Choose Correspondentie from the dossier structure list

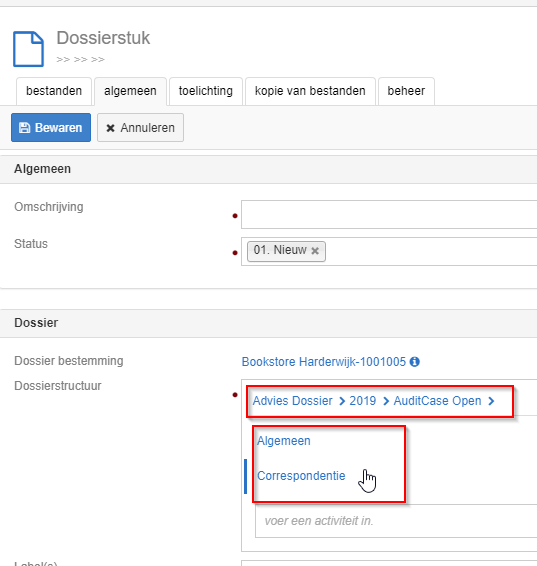(x=301, y=476)
